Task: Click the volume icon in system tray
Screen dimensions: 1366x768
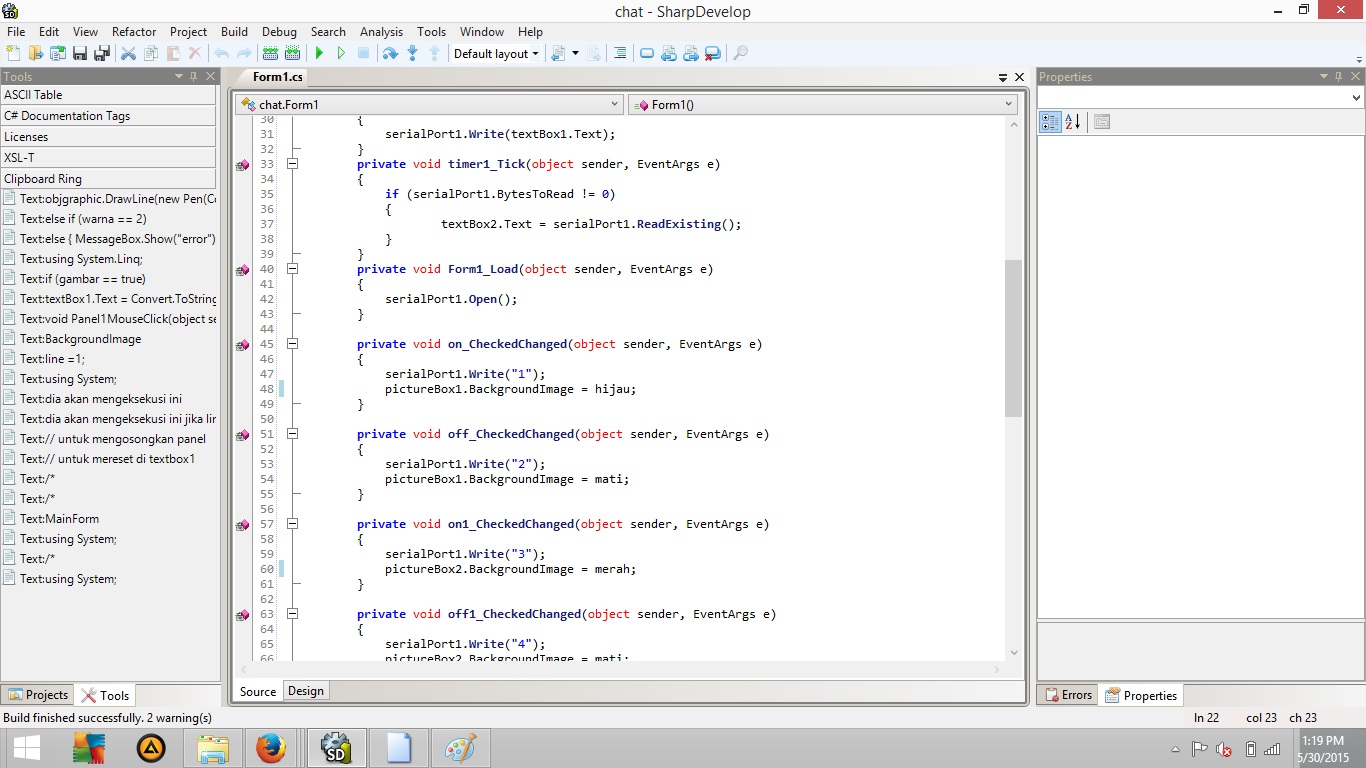Action: pos(1223,749)
